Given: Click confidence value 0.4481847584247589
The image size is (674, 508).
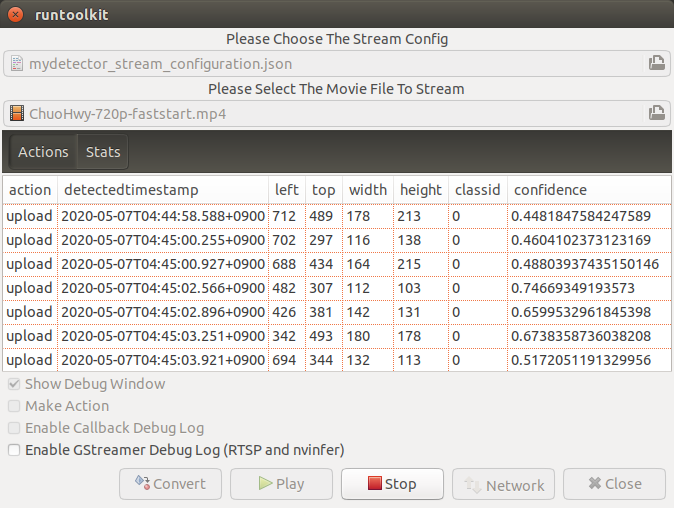Looking at the screenshot, I should coord(581,216).
